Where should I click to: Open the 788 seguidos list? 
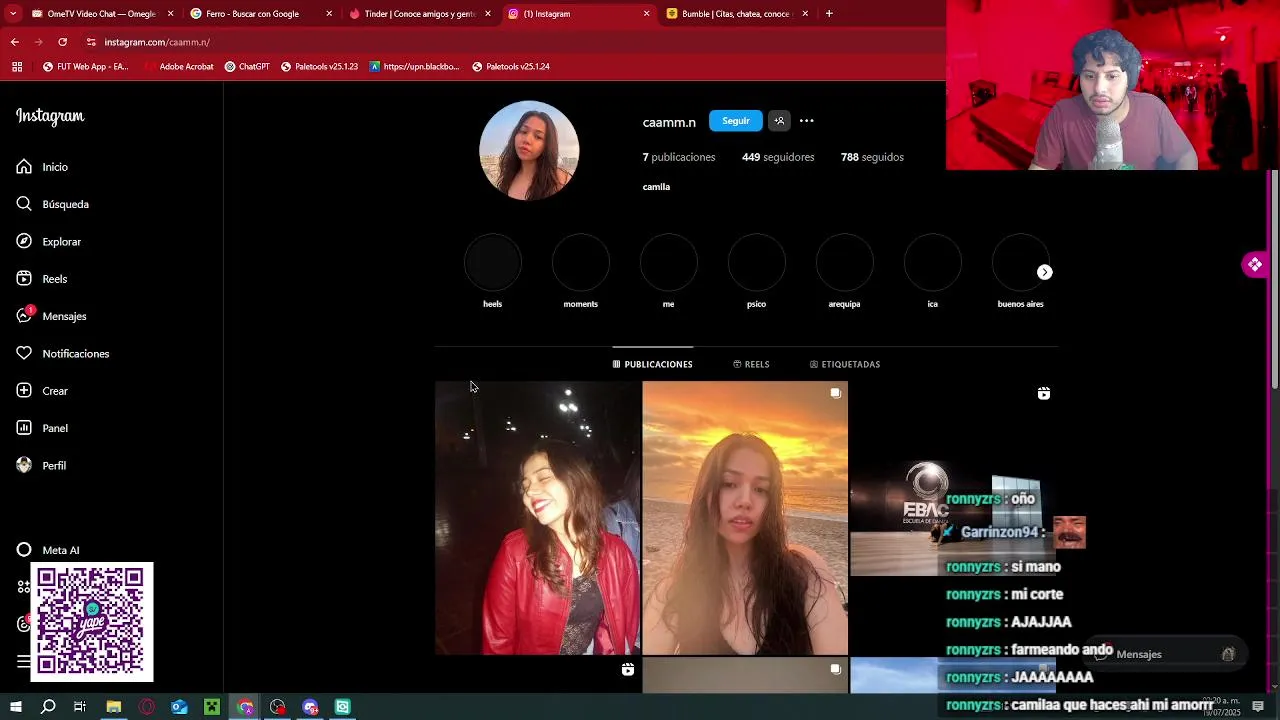pos(872,157)
